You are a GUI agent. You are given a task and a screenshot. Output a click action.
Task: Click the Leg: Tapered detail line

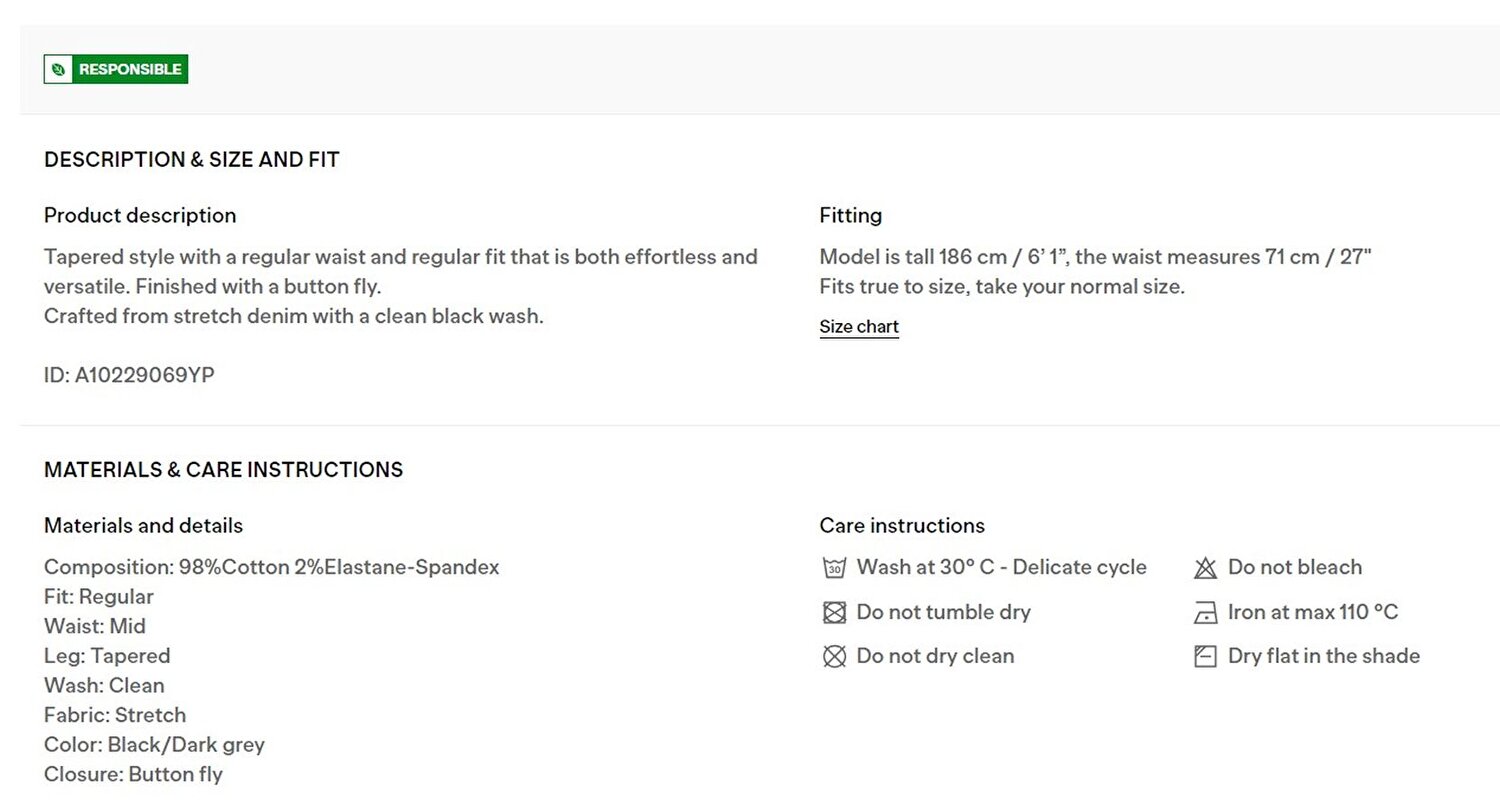click(107, 656)
